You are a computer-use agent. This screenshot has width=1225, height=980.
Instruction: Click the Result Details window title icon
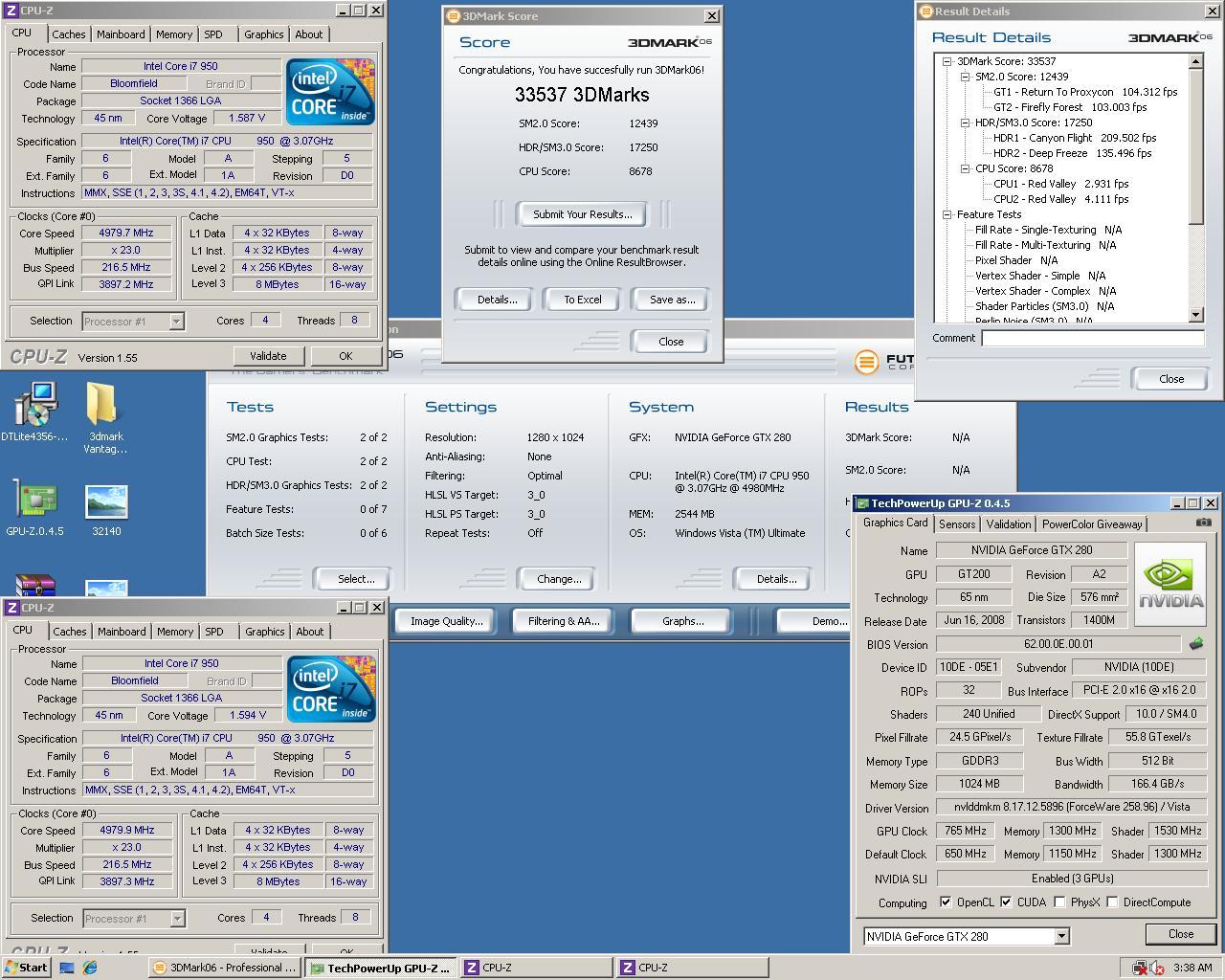click(x=925, y=11)
